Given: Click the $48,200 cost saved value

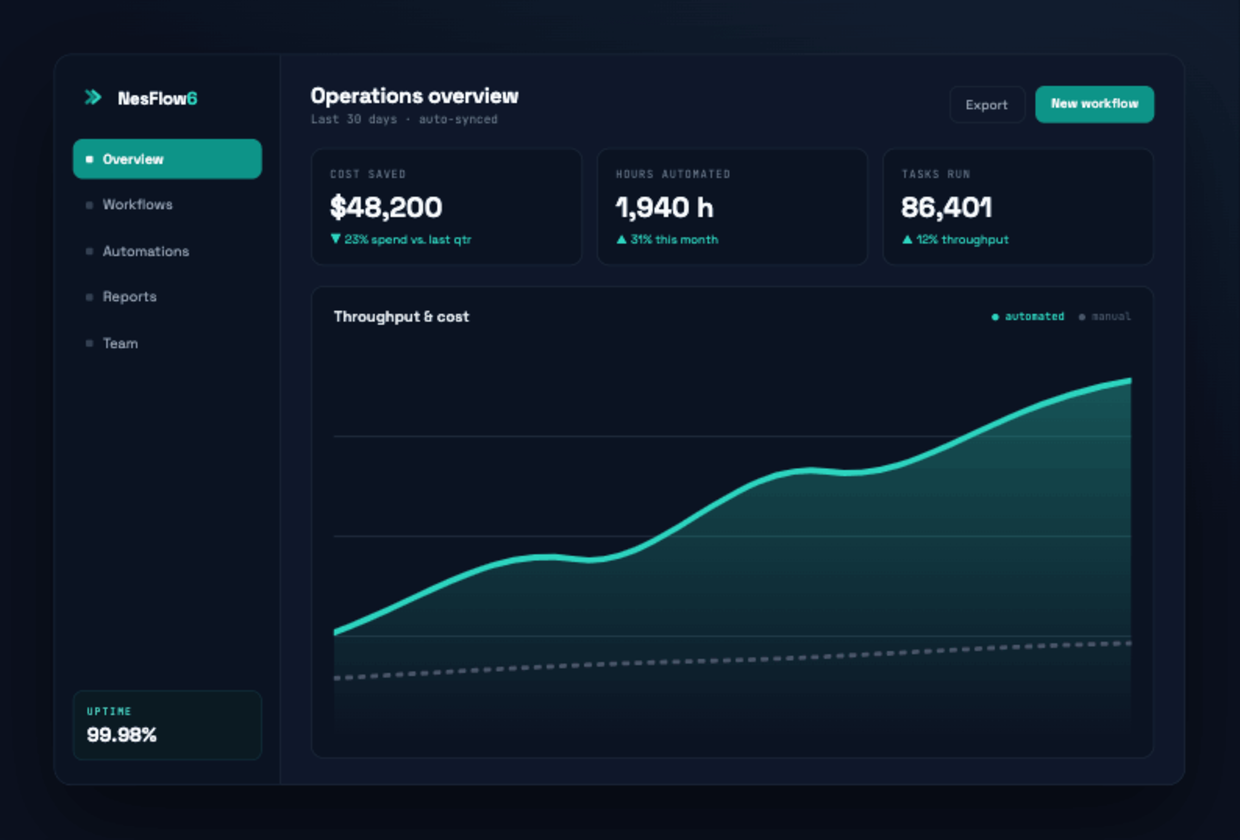Looking at the screenshot, I should tap(386, 208).
